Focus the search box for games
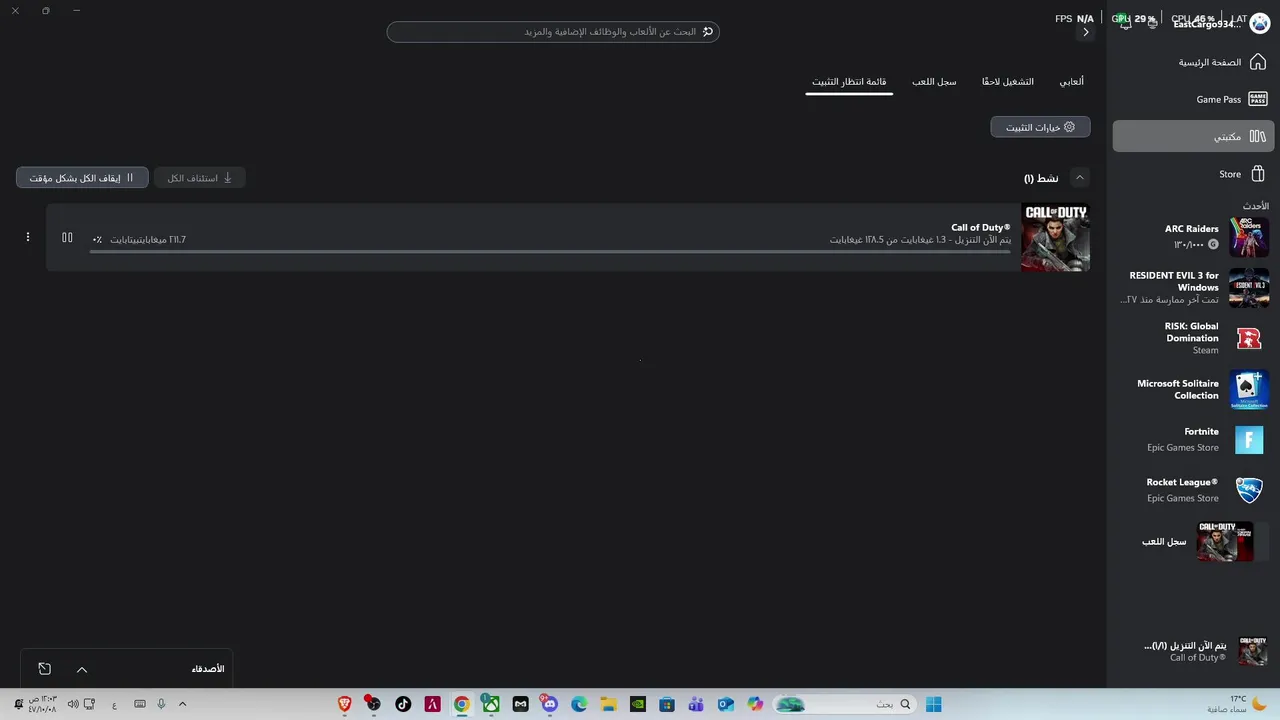 (553, 32)
